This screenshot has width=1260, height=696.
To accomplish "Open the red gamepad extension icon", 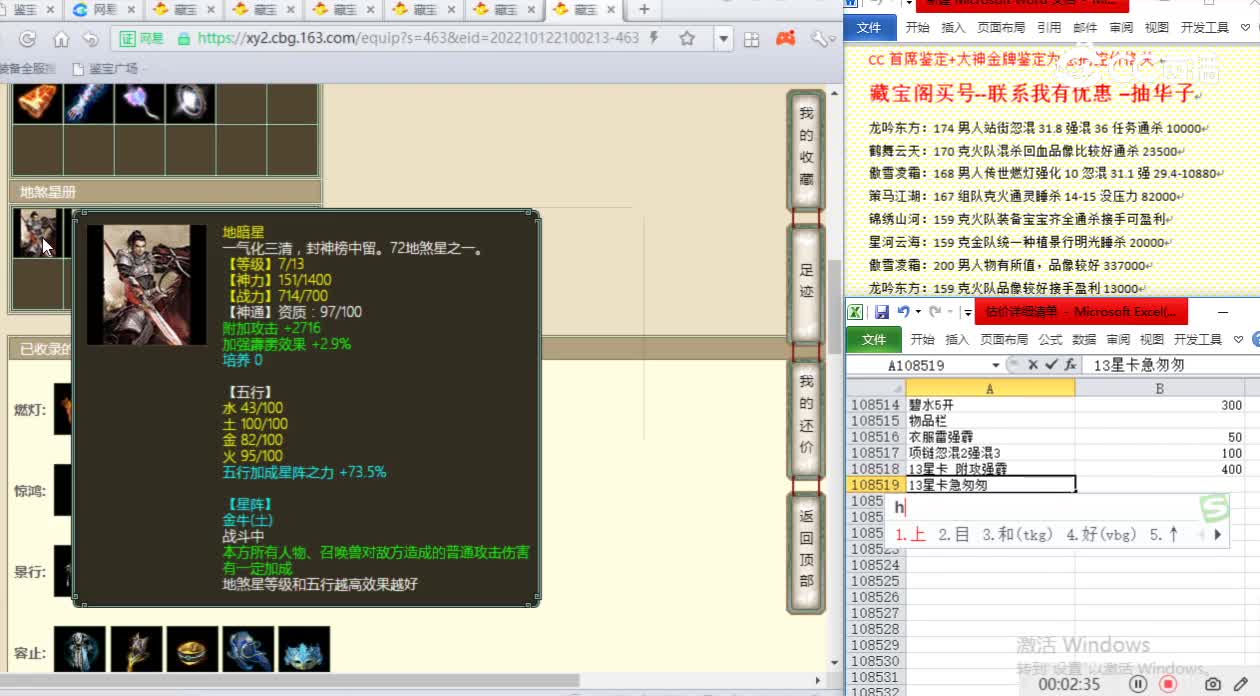I will point(786,38).
